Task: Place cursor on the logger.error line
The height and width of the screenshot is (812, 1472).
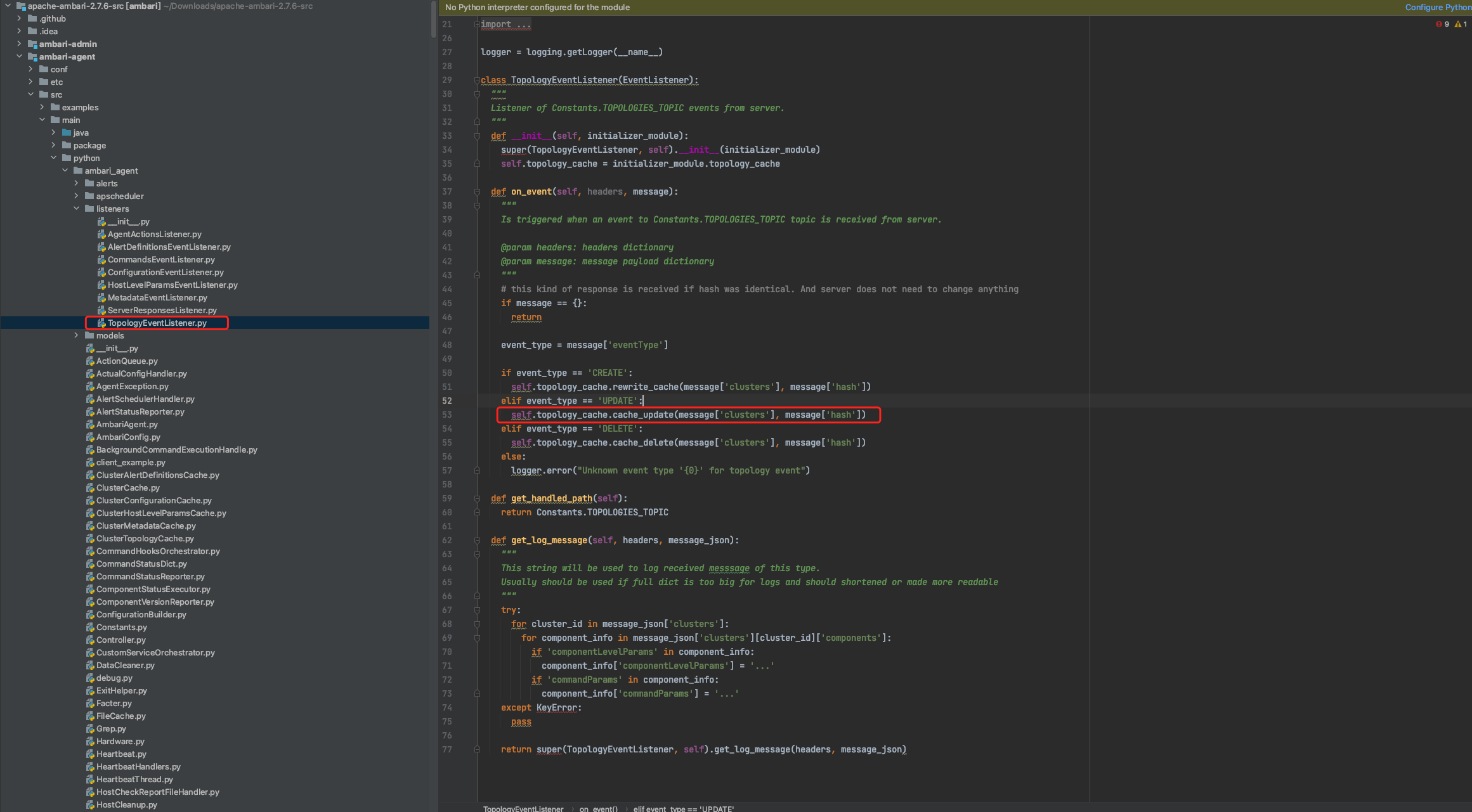Action: click(660, 470)
